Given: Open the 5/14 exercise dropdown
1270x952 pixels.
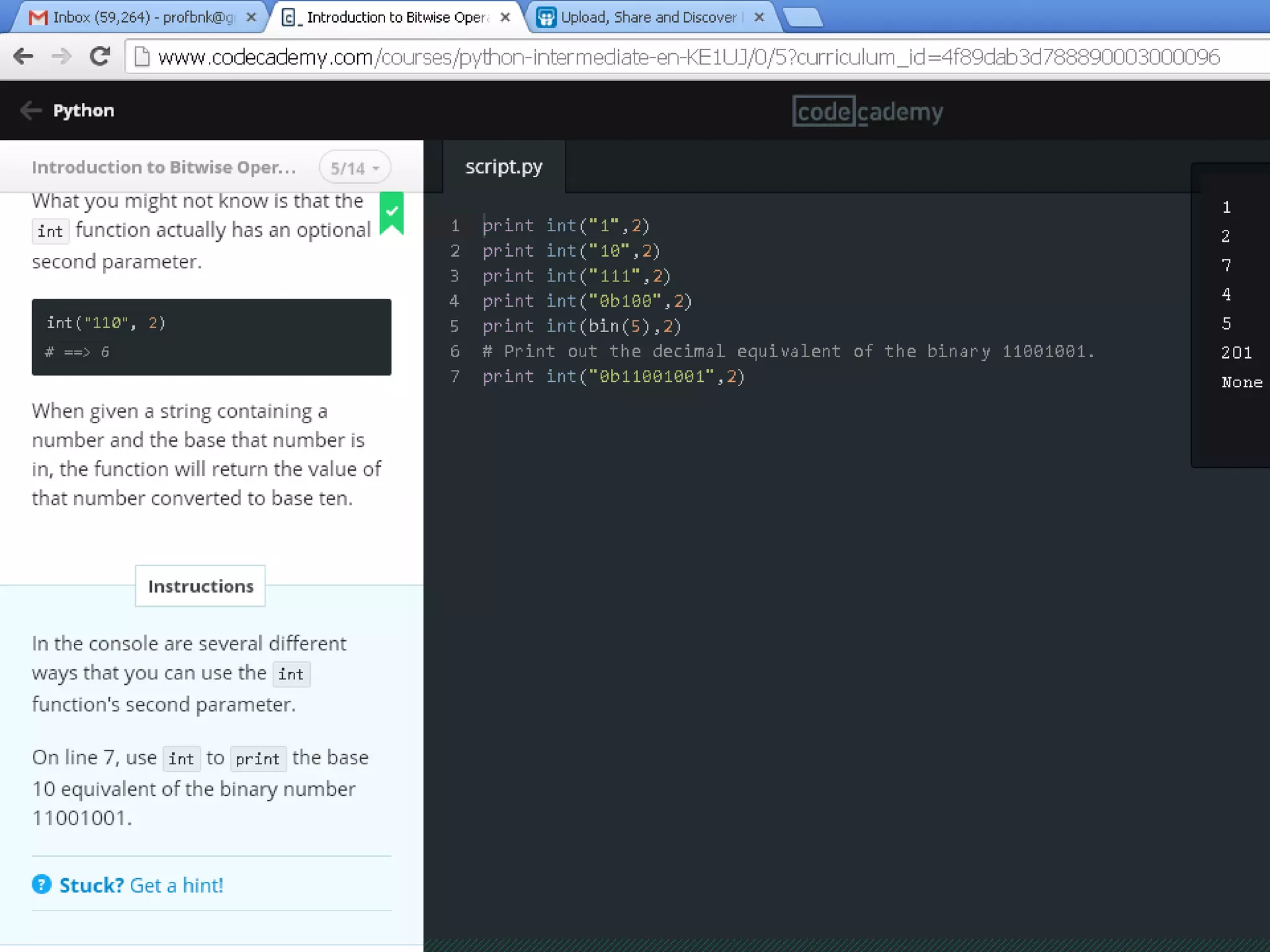Looking at the screenshot, I should pyautogui.click(x=355, y=168).
